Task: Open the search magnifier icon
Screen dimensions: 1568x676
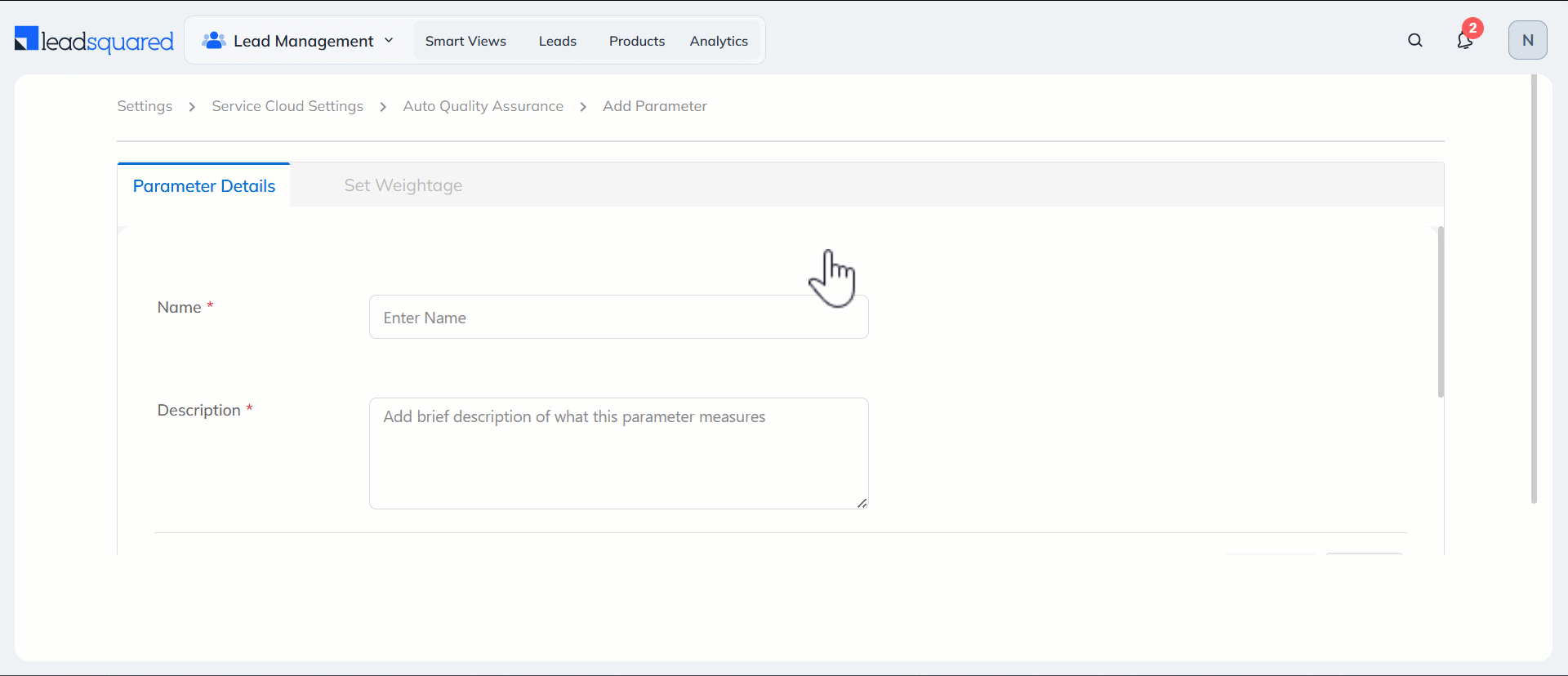Action: [1415, 40]
